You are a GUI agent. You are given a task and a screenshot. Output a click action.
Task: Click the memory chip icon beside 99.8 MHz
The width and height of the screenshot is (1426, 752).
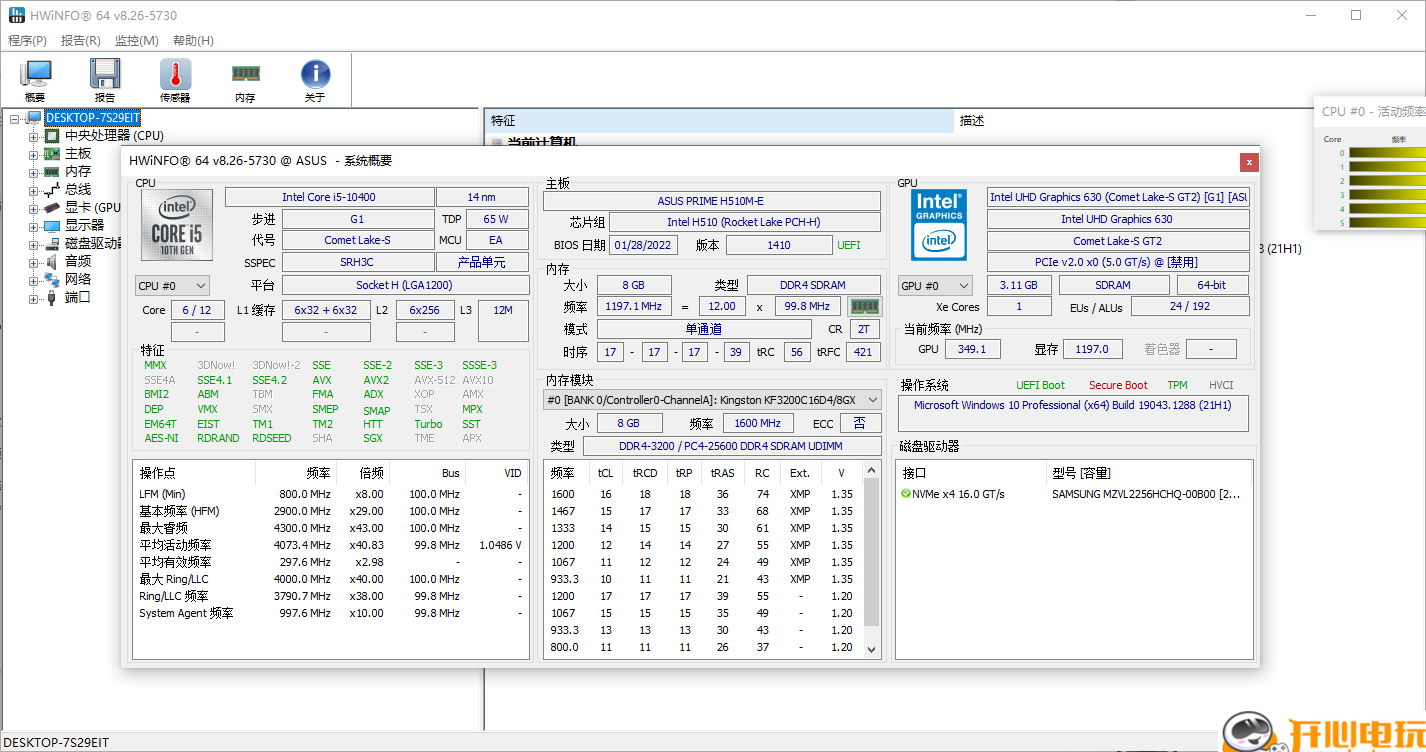pyautogui.click(x=865, y=306)
